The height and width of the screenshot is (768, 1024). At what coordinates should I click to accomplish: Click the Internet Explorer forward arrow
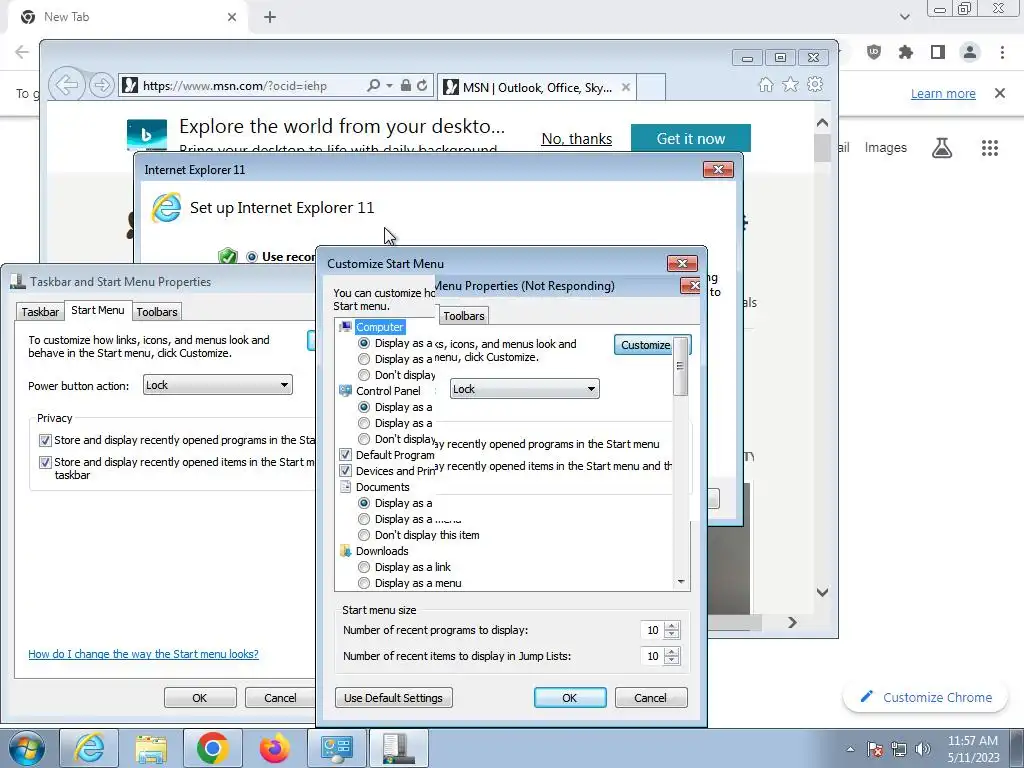tap(101, 85)
